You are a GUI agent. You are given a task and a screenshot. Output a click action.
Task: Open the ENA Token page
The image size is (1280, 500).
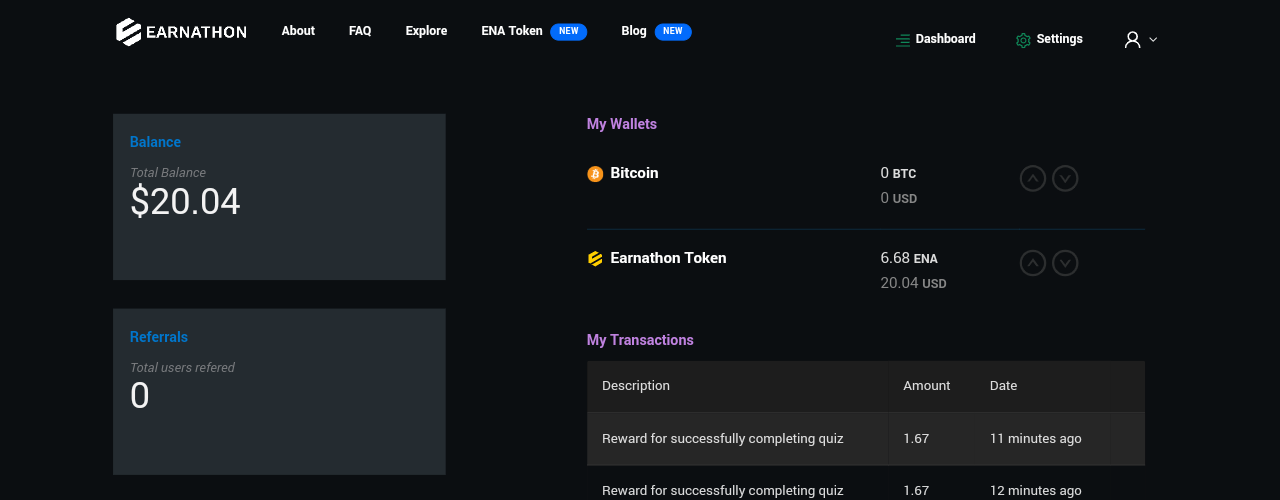point(512,31)
